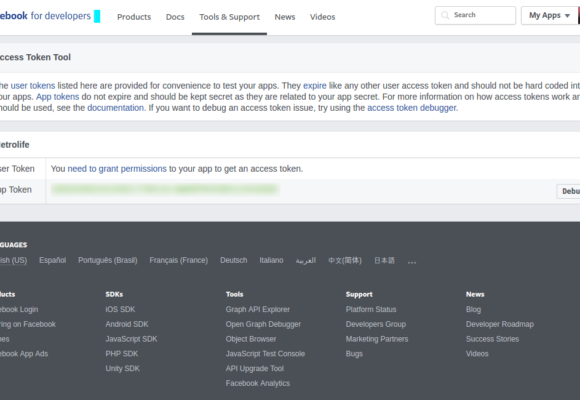Open JavaScript Test Console link
Image resolution: width=580 pixels, height=400 pixels.
point(265,354)
